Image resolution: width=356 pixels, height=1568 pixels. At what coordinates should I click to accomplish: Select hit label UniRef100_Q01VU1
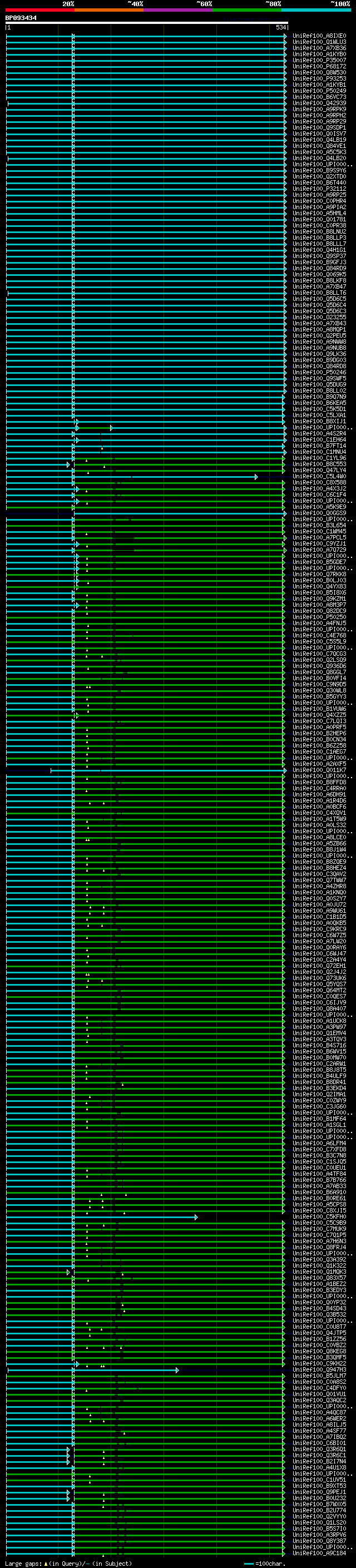click(319, 1394)
